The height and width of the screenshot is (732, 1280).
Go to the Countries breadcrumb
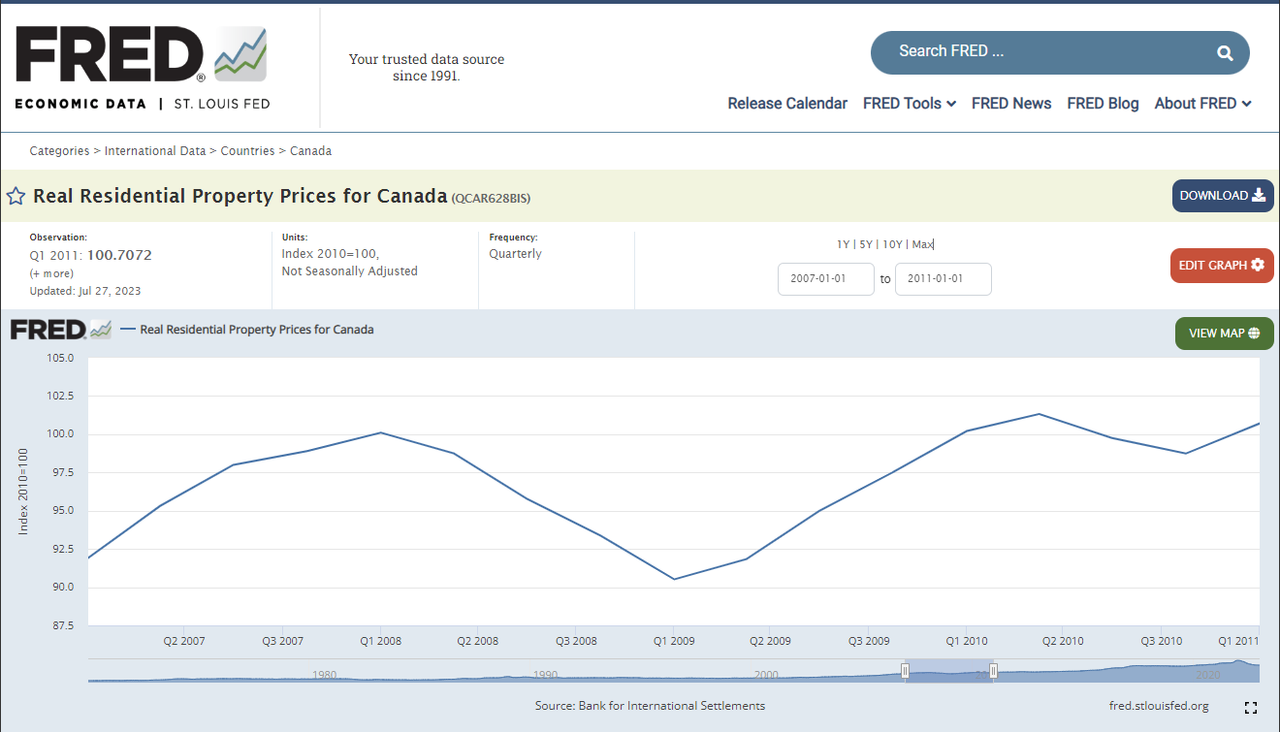click(247, 151)
